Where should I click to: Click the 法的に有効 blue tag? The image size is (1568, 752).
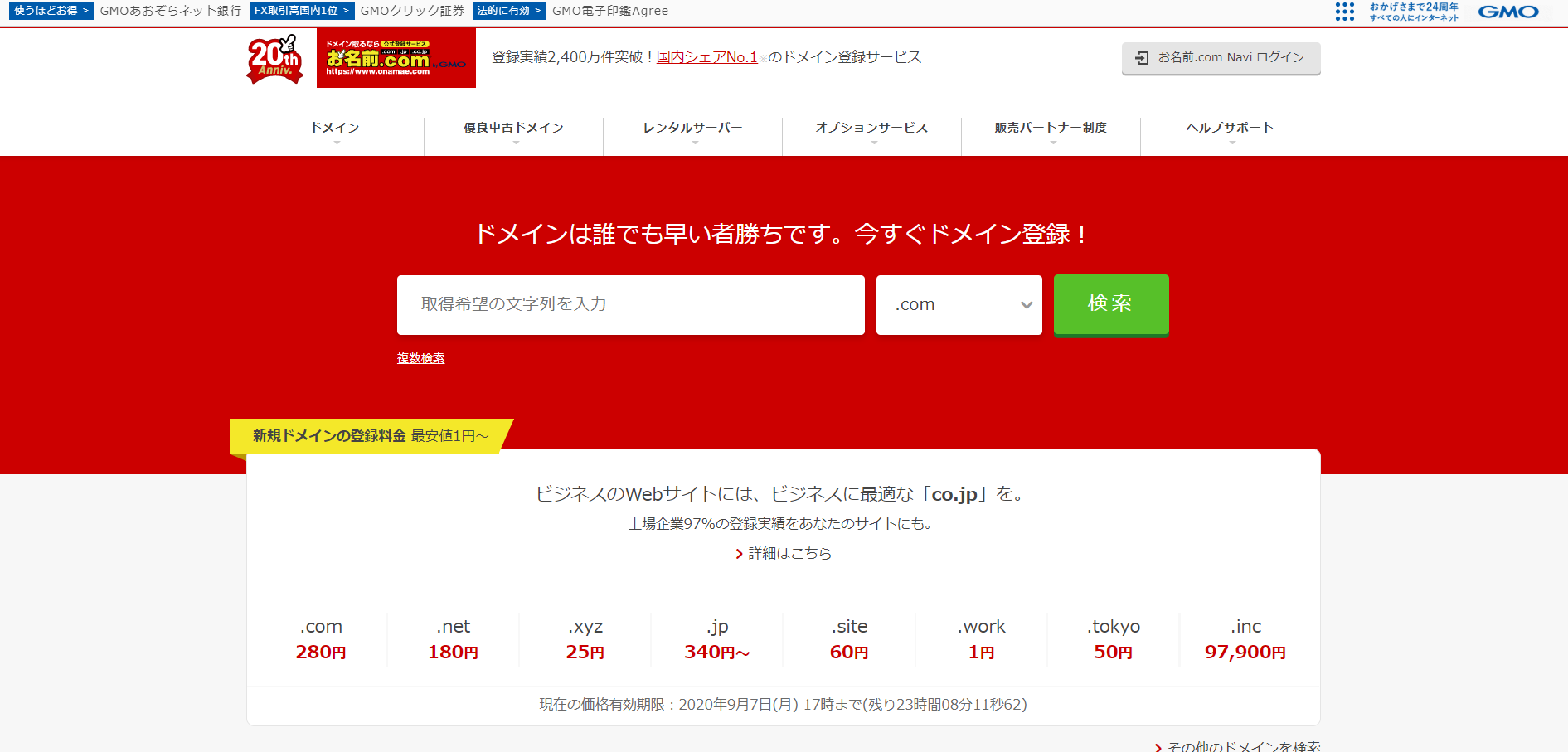[509, 11]
